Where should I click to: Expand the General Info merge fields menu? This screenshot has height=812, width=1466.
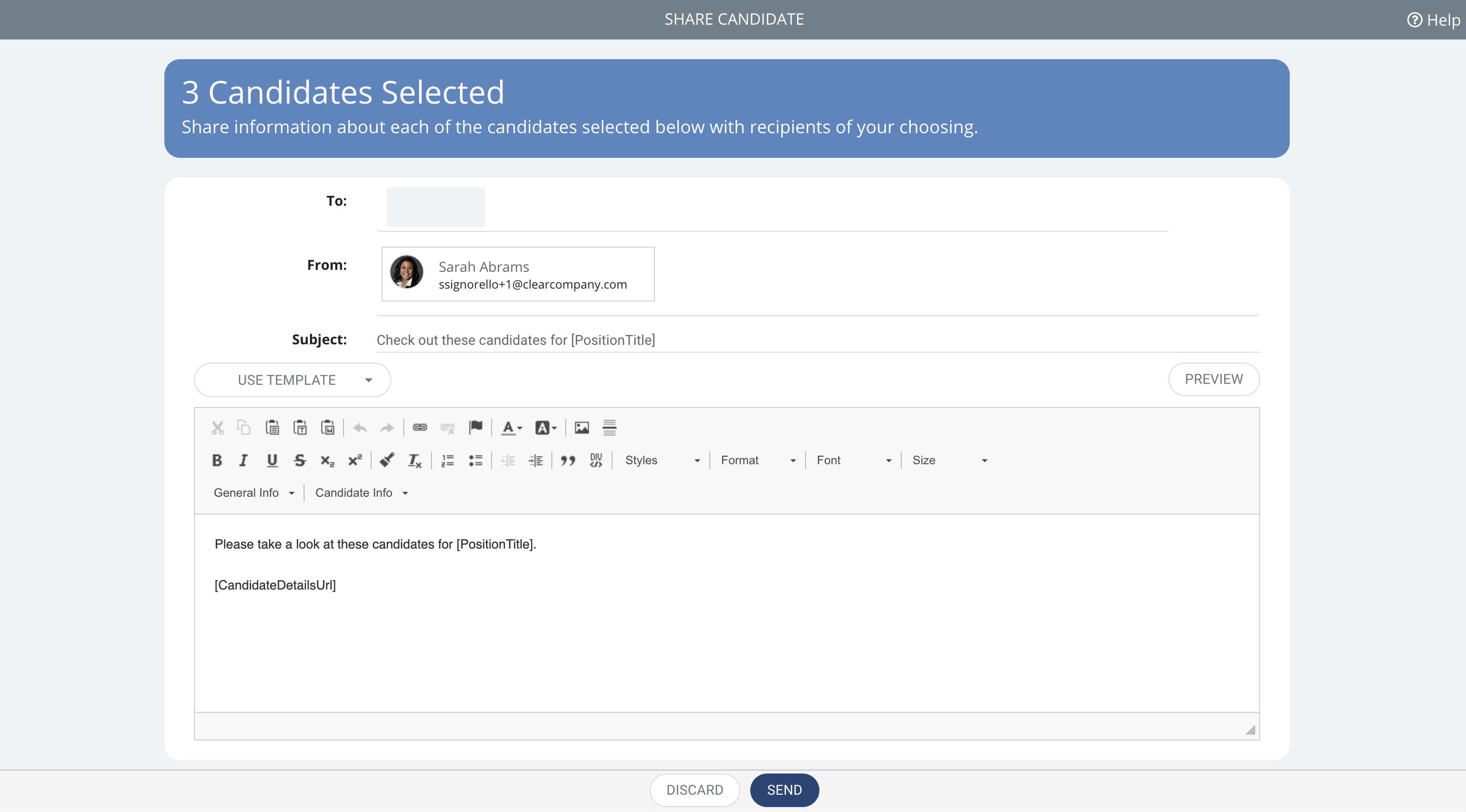point(254,493)
